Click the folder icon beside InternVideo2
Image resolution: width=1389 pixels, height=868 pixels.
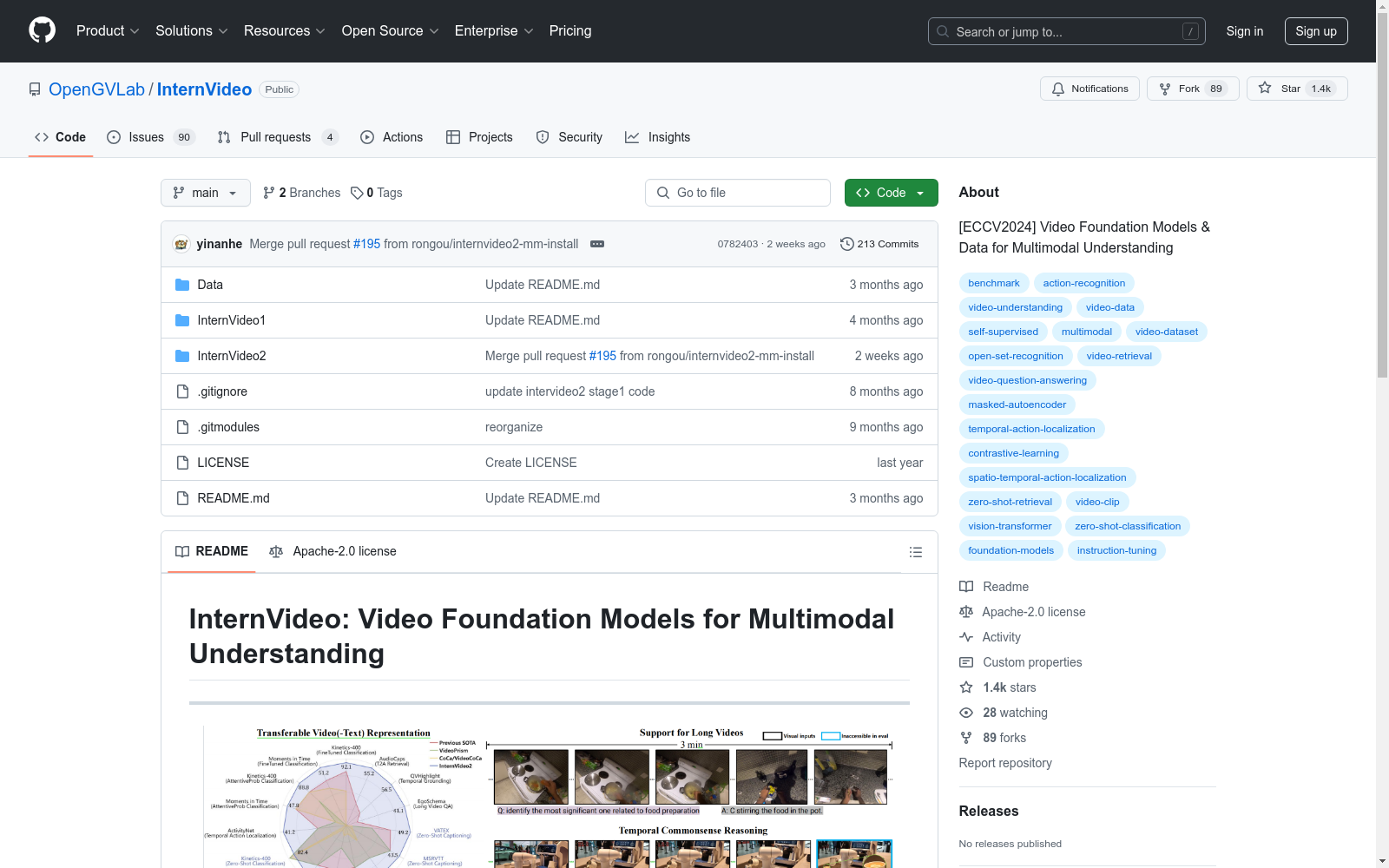coord(182,356)
